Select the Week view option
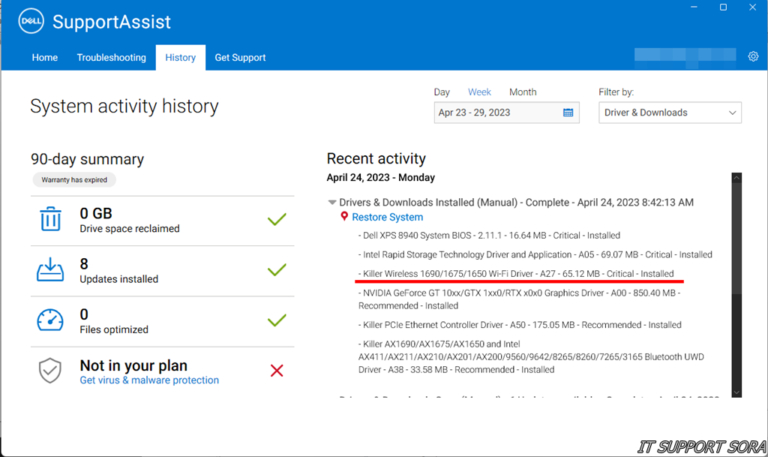768x457 pixels. [x=479, y=92]
